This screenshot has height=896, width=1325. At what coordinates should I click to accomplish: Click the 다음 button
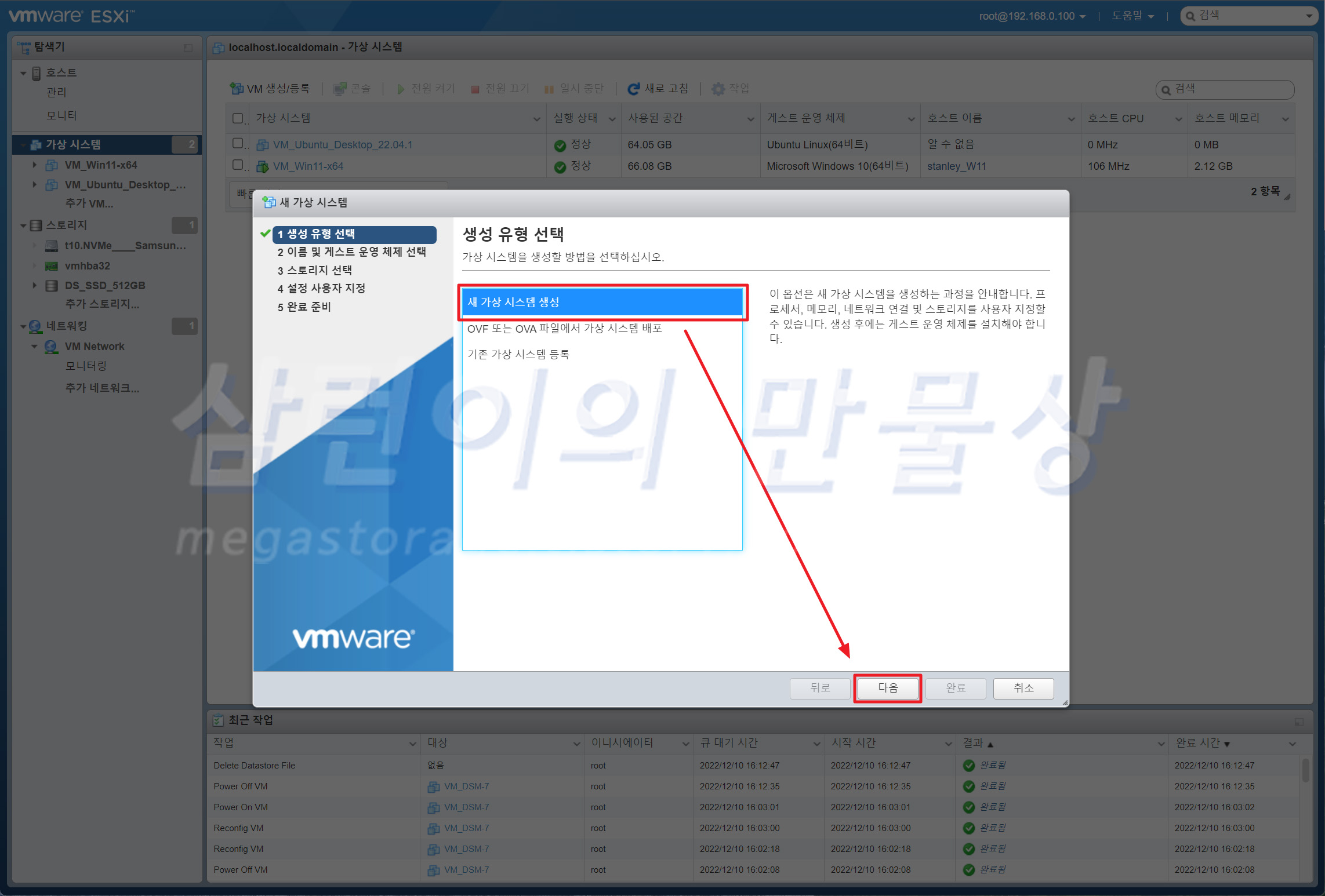(887, 688)
